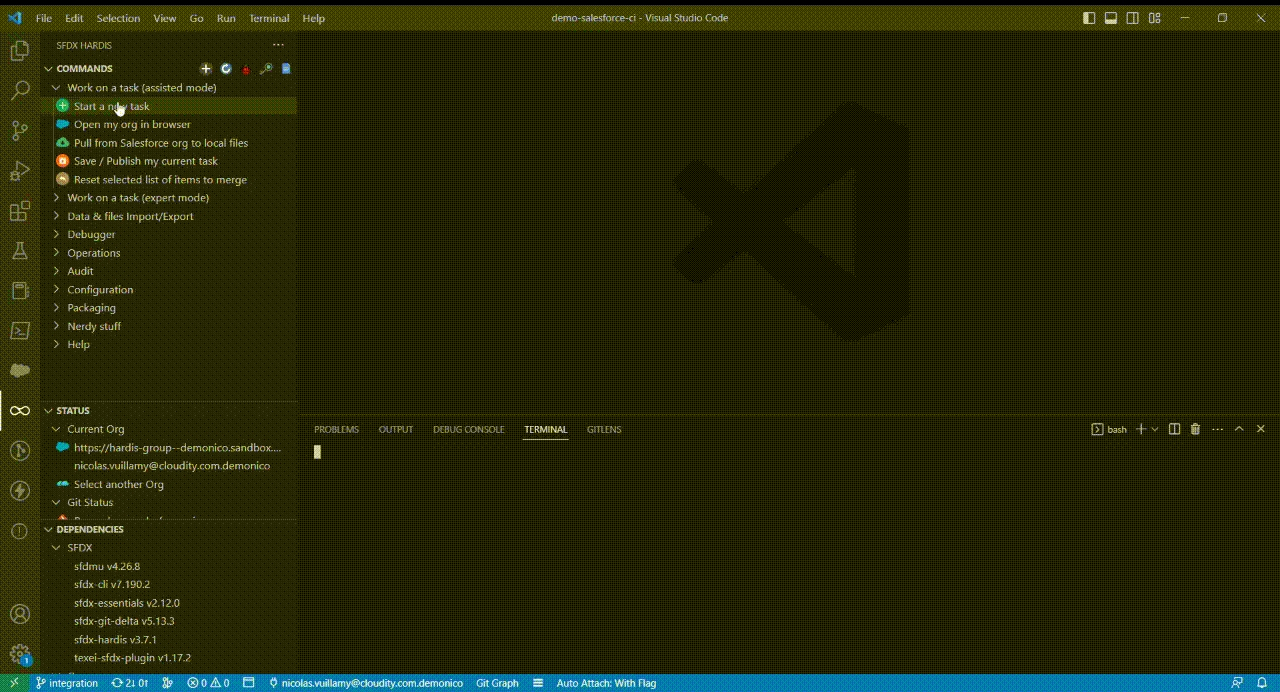Click the blue document icon in Commands header
This screenshot has height=692, width=1280.
pyautogui.click(x=286, y=69)
